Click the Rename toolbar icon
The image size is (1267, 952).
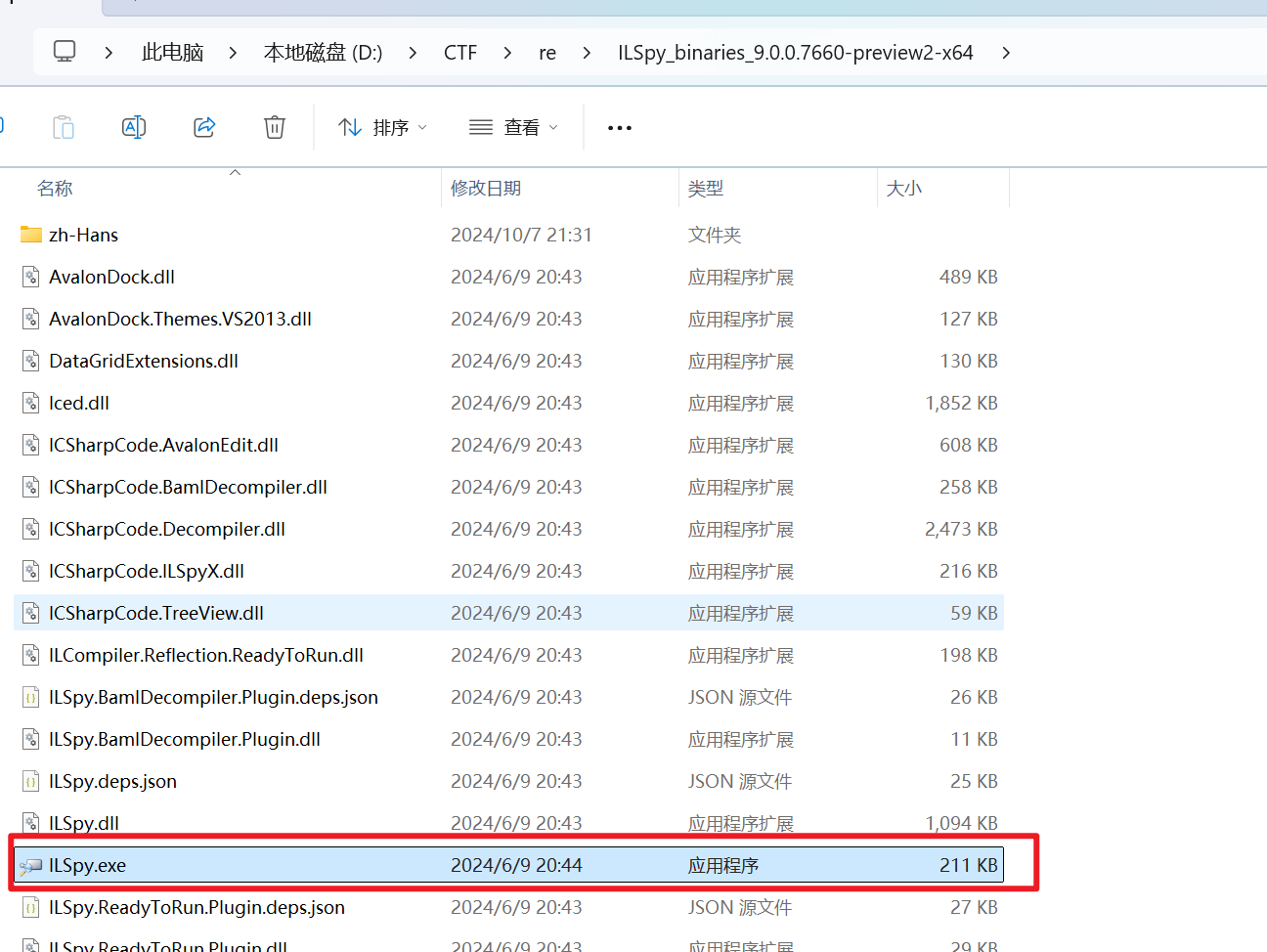click(x=134, y=127)
